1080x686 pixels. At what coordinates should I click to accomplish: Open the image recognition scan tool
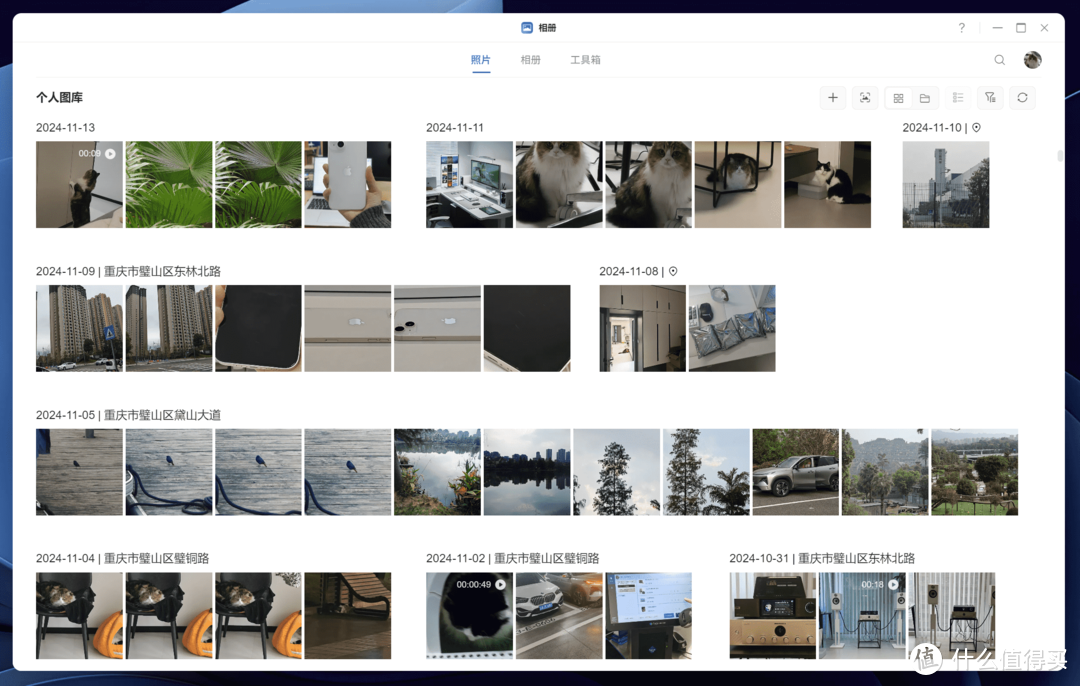coord(865,98)
